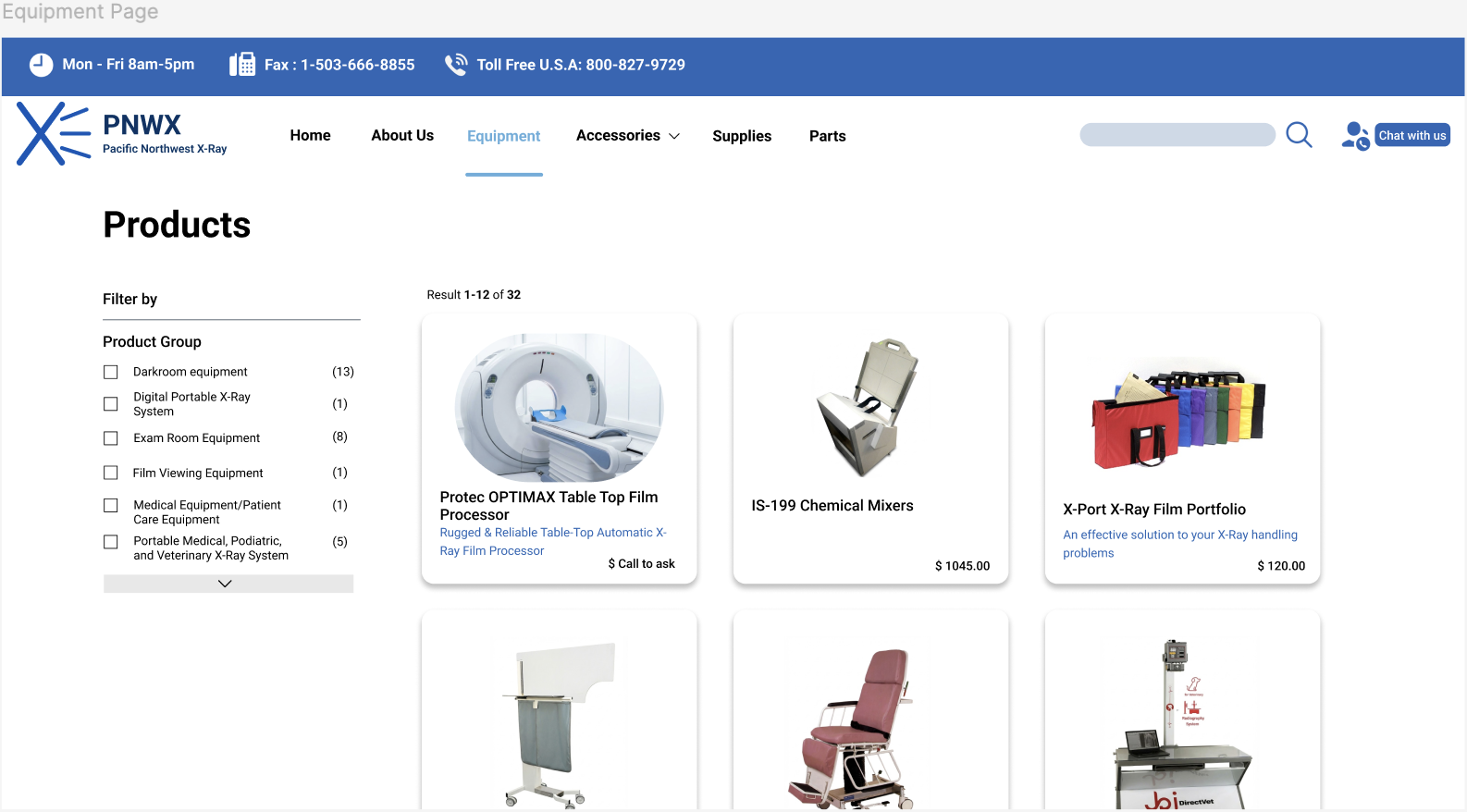Image resolution: width=1467 pixels, height=812 pixels.
Task: Open the IS-199 Chemical Mixers product
Action: coord(832,505)
